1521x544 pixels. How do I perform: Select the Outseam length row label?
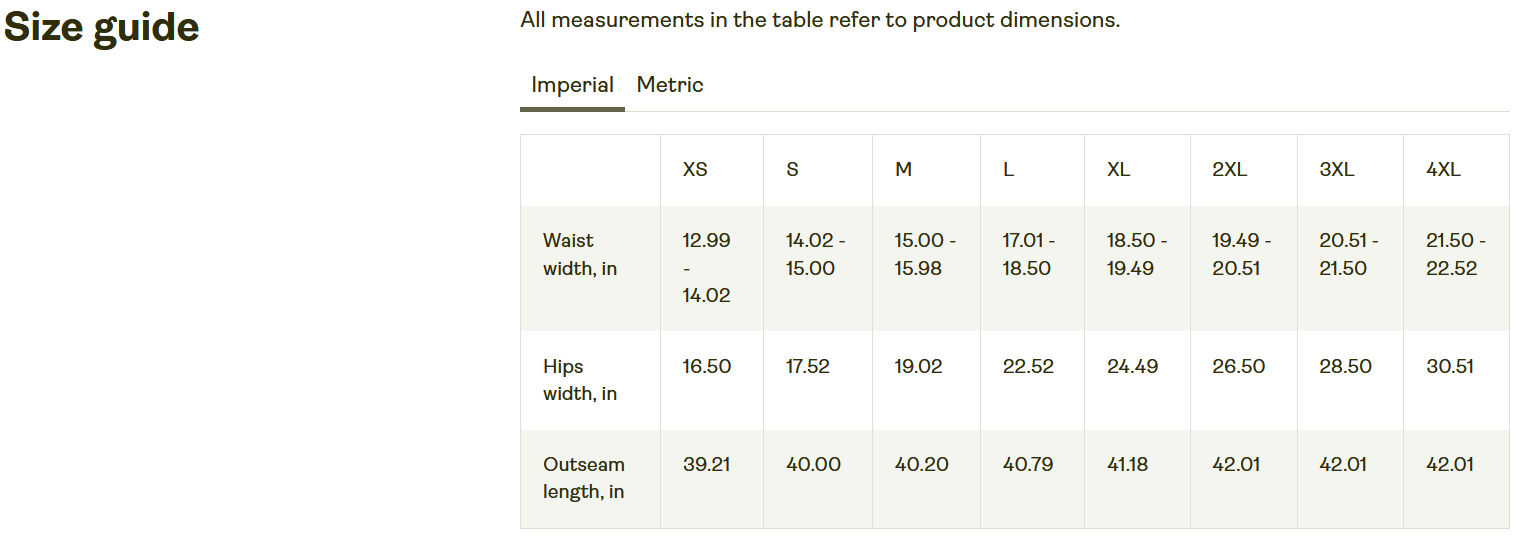584,478
